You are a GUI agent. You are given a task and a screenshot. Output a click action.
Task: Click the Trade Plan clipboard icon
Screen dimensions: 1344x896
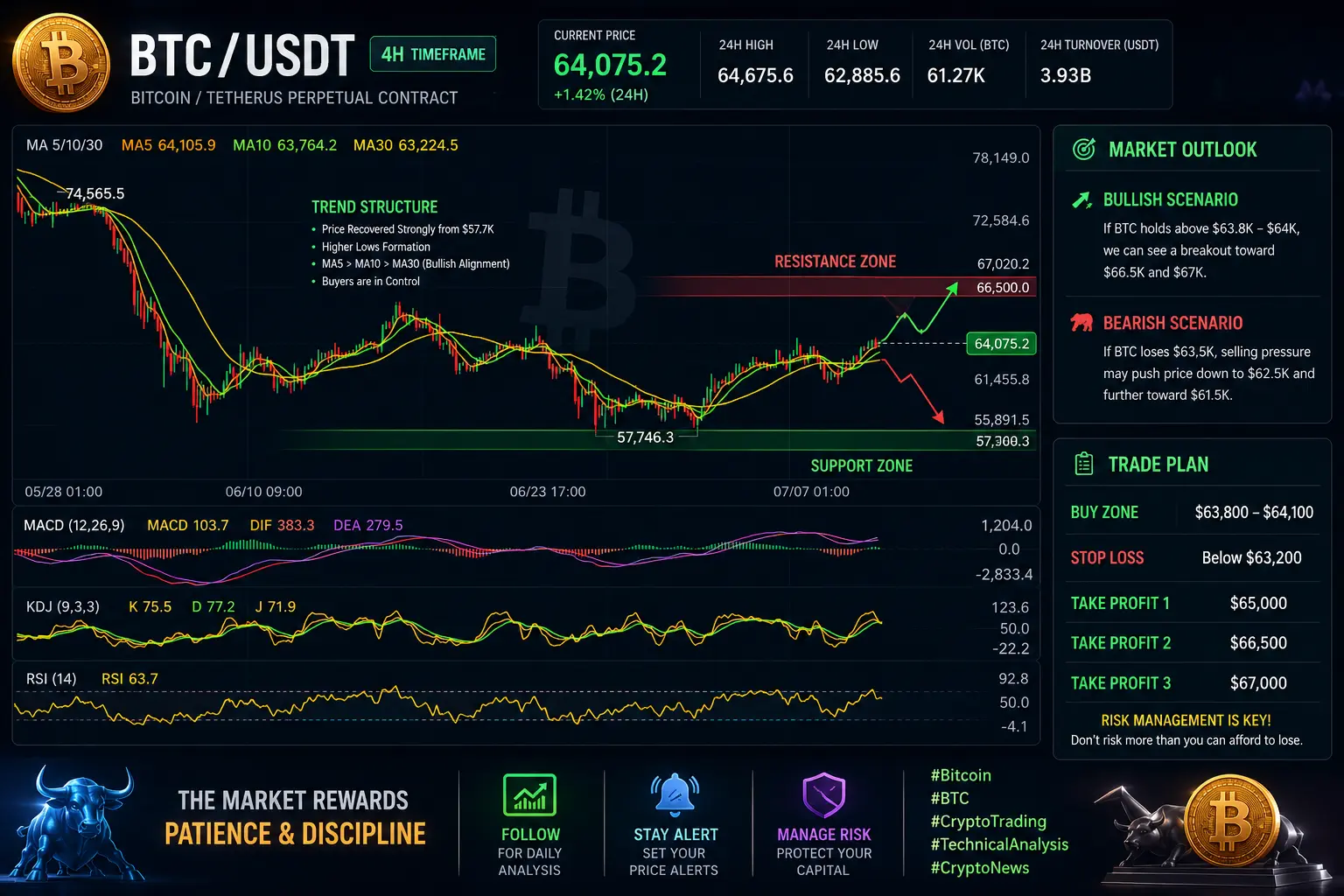(x=1084, y=464)
